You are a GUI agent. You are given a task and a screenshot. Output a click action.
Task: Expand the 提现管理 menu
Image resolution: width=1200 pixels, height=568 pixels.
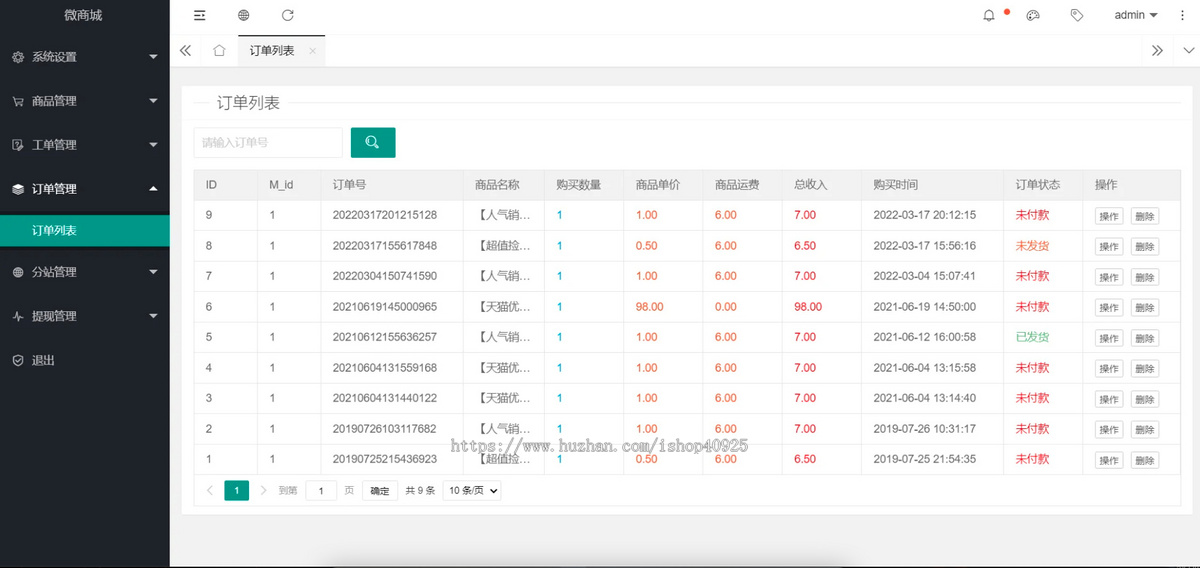click(153, 316)
